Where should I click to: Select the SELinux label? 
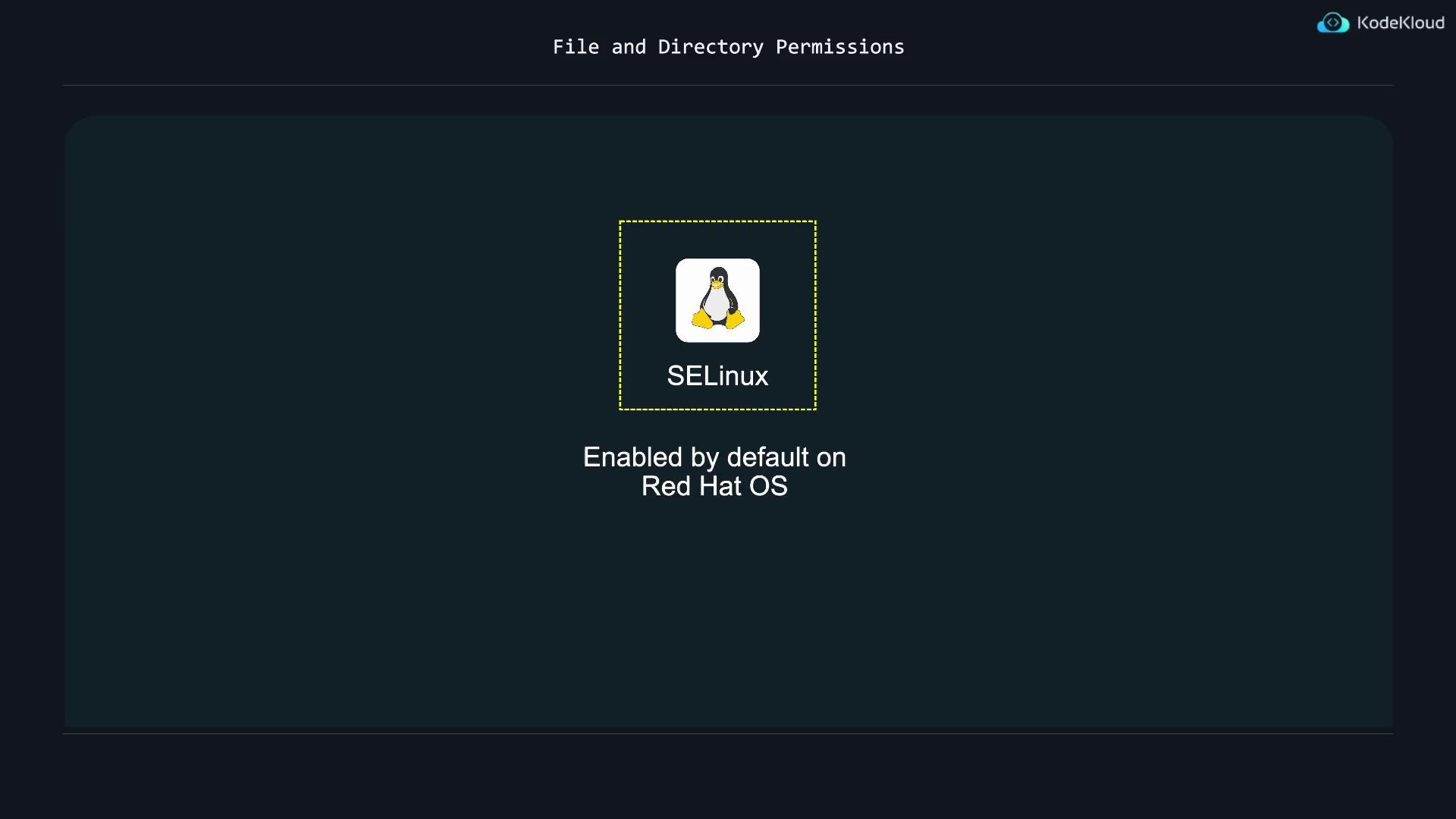pyautogui.click(x=717, y=376)
